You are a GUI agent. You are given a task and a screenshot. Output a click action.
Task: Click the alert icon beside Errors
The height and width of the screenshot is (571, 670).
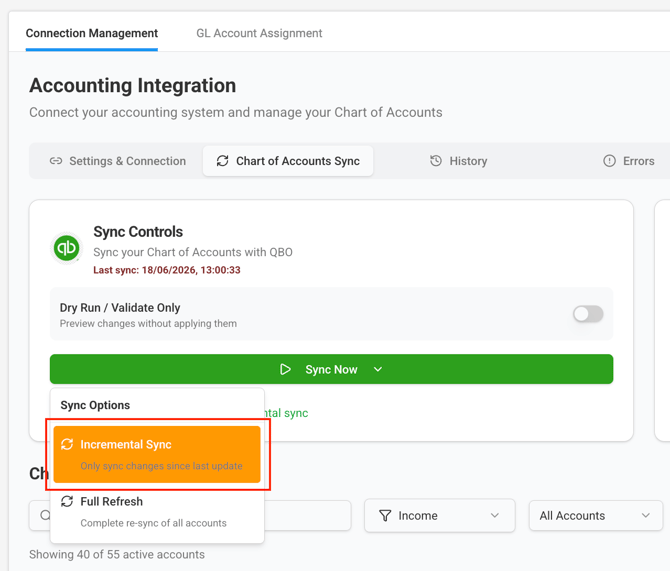609,161
